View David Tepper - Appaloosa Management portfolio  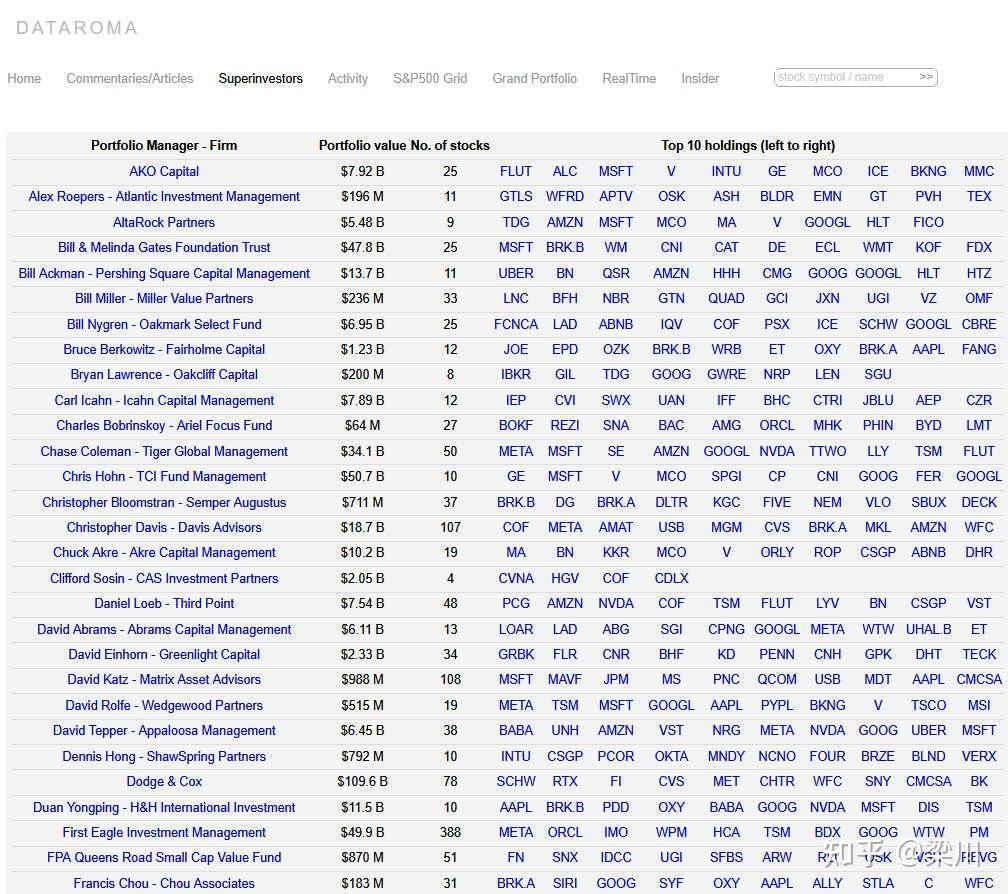[164, 731]
